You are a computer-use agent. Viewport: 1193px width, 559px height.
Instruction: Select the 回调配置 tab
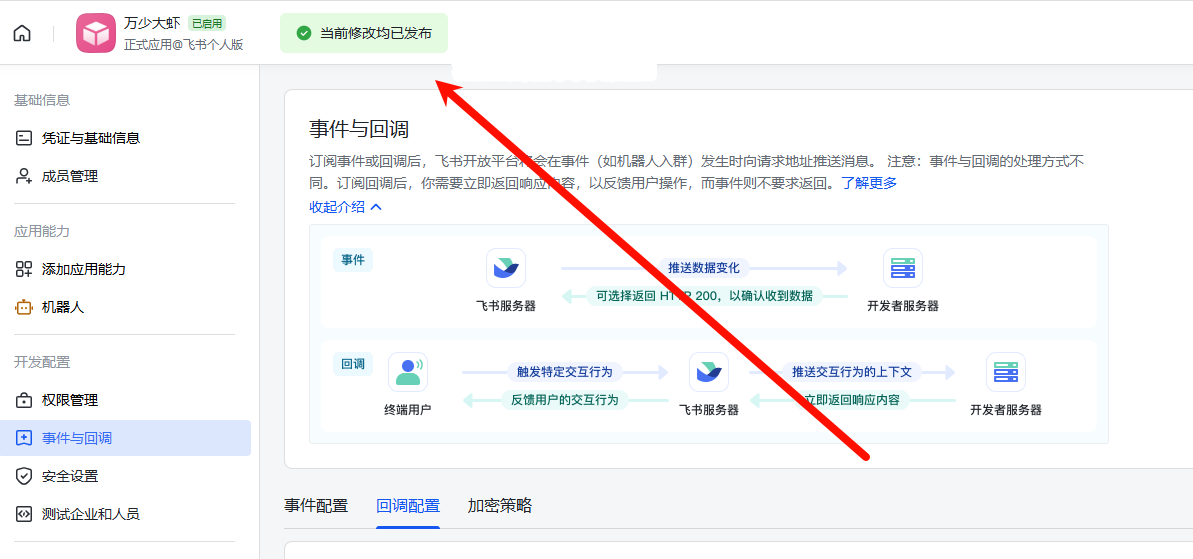coord(408,506)
